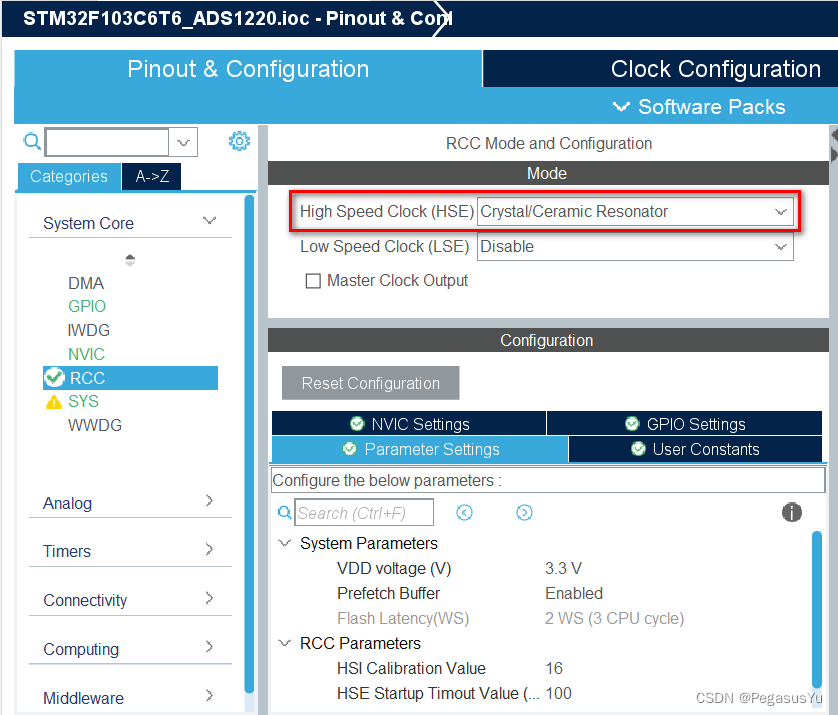Select RCC in System Core list
This screenshot has width=838, height=715.
pos(130,378)
